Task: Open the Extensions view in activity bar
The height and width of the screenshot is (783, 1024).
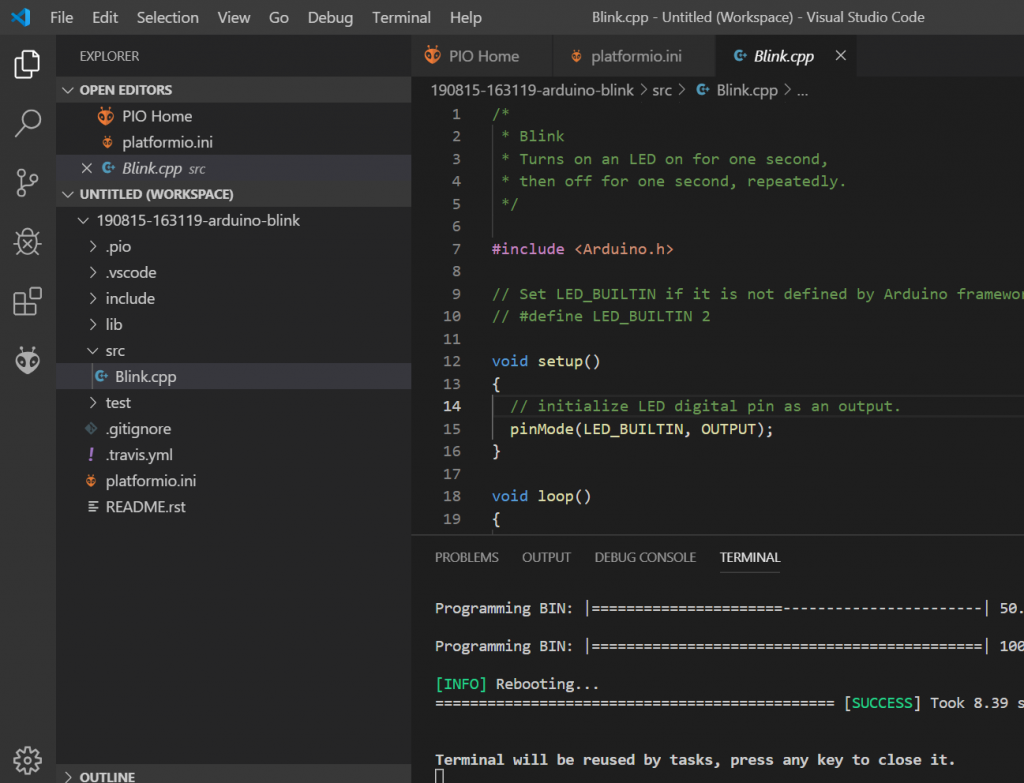Action: pyautogui.click(x=27, y=301)
